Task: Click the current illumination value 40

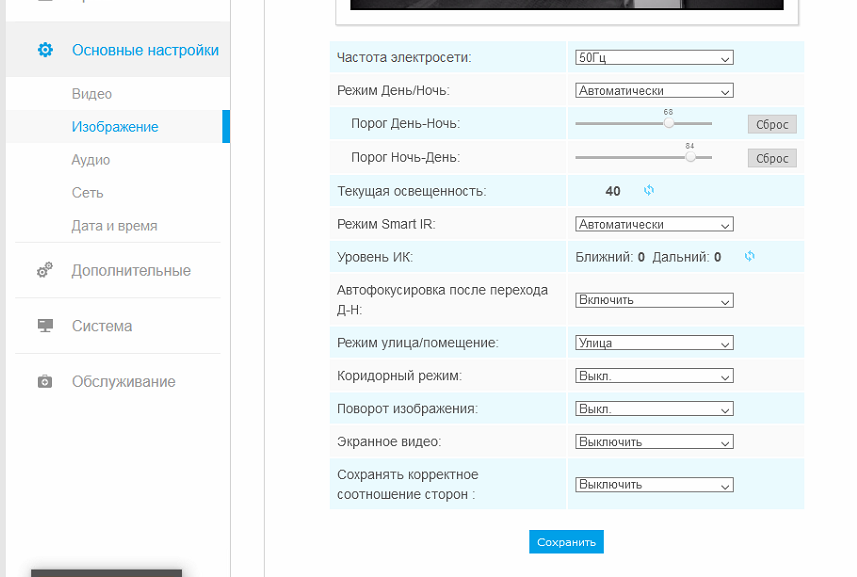Action: pos(613,191)
